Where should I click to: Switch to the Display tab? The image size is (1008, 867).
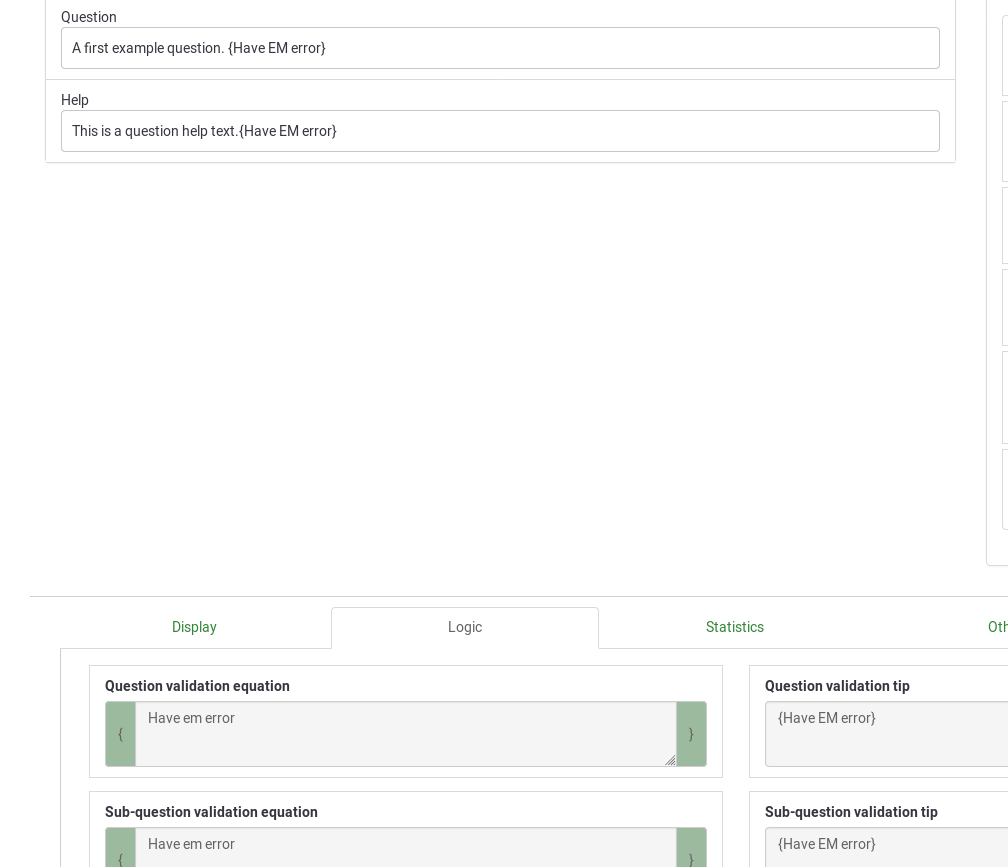[x=194, y=627]
